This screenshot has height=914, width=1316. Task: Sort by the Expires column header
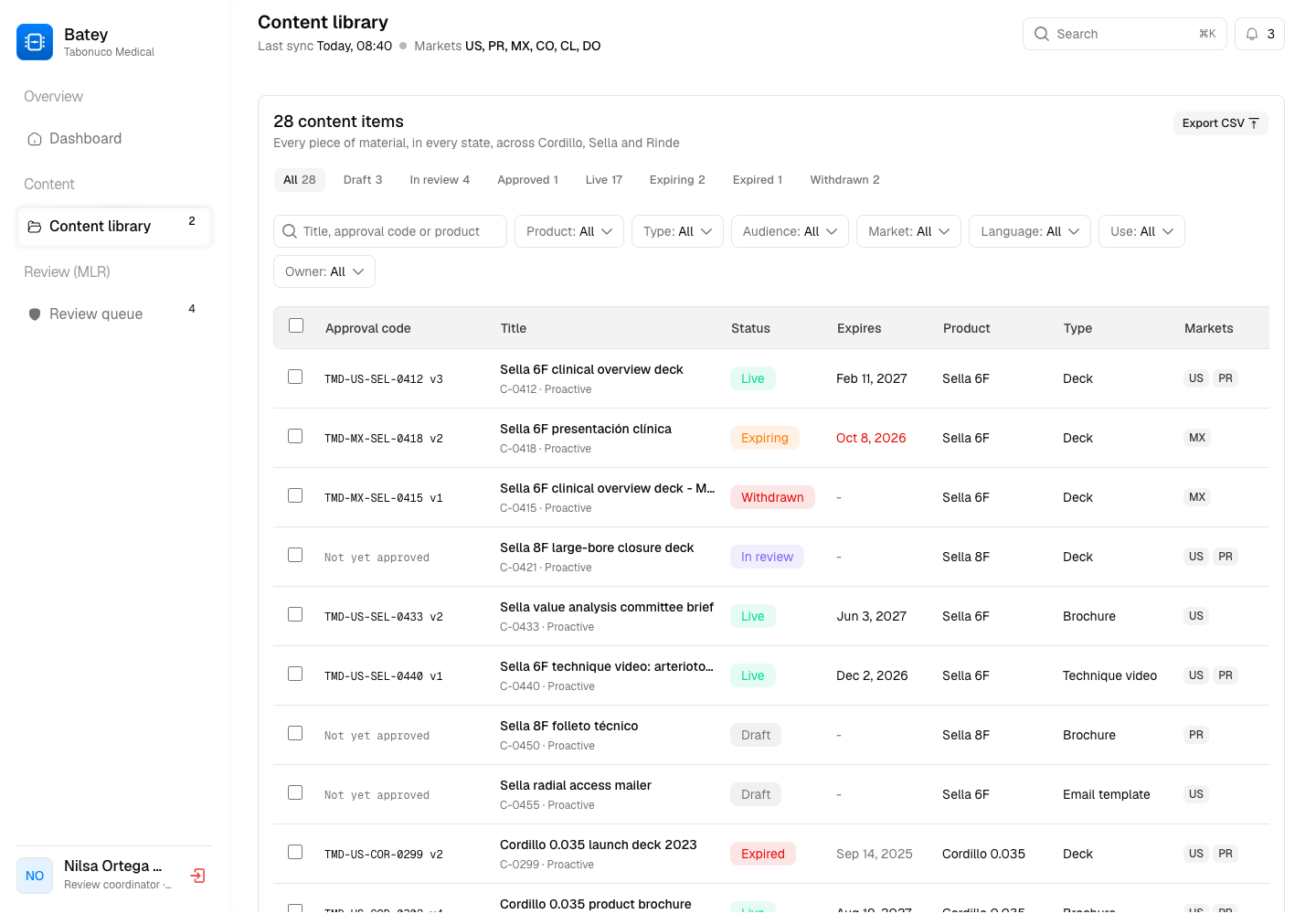point(859,328)
